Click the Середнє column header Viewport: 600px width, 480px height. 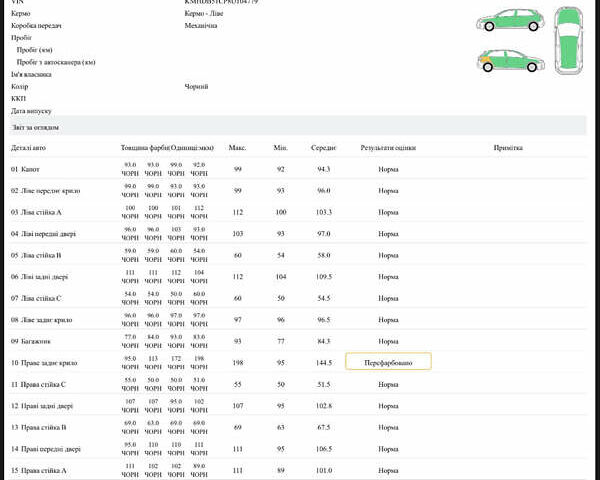(323, 148)
